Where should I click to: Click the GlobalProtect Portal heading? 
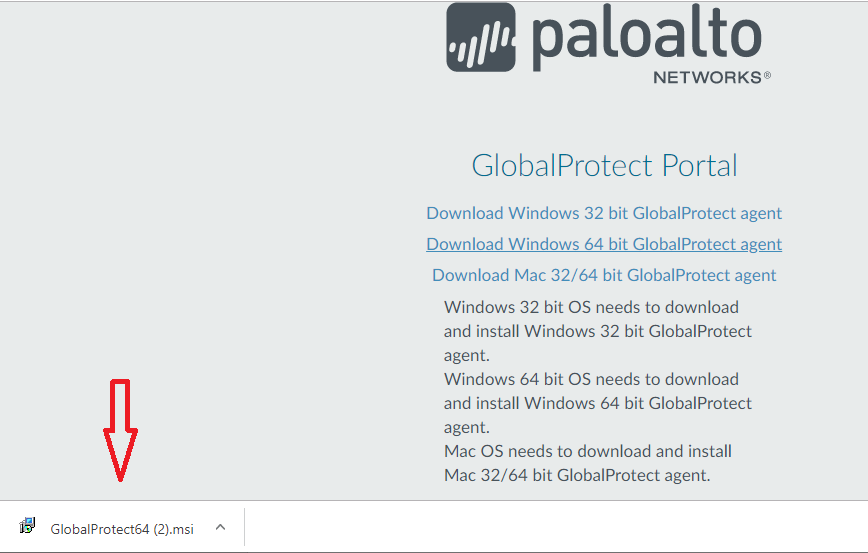pyautogui.click(x=604, y=165)
